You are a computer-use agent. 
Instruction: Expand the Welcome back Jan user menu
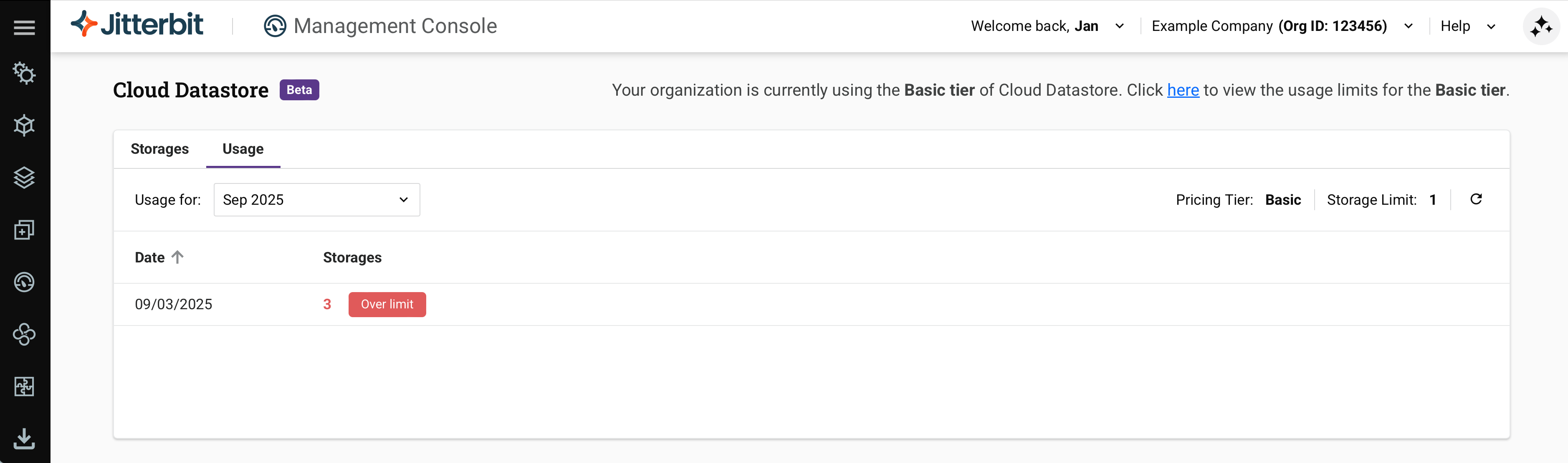pos(1047,26)
